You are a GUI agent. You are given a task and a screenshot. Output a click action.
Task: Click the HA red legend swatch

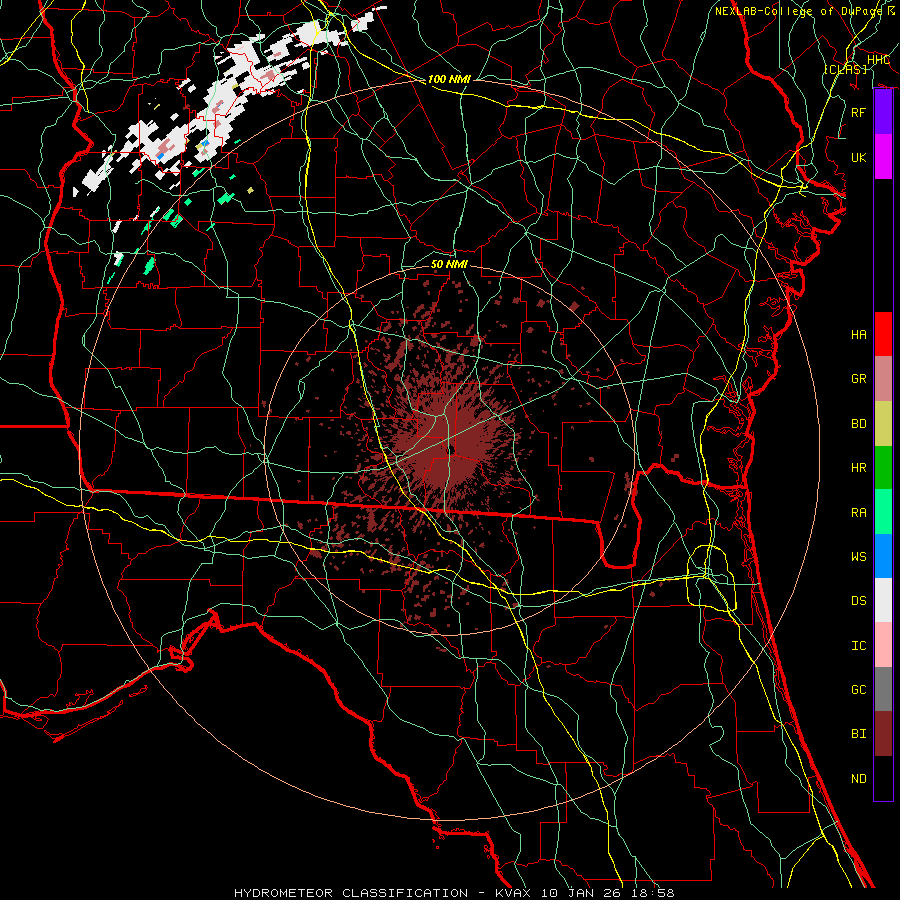click(883, 334)
